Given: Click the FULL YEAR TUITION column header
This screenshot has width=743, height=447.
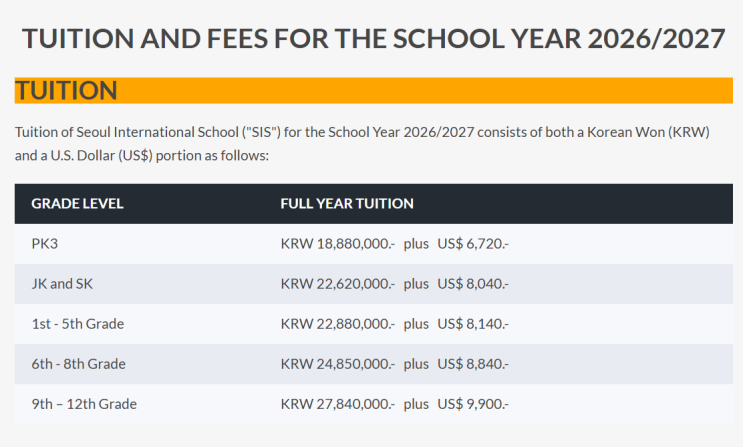Looking at the screenshot, I should [x=346, y=203].
